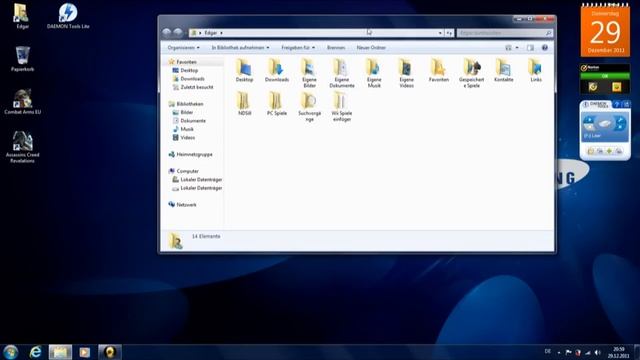
Task: Click the DE language indicator in taskbar
Action: pos(547,351)
